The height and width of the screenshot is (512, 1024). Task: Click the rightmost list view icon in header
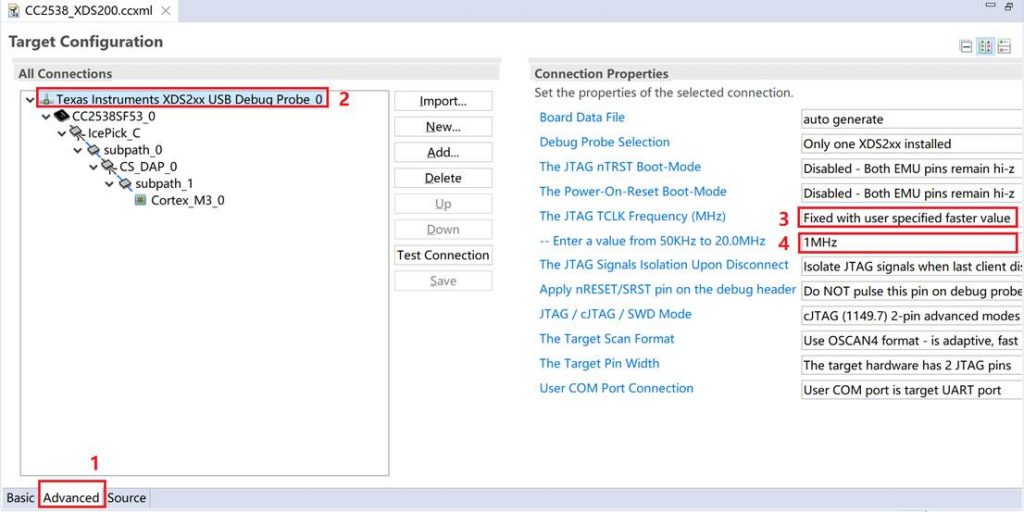point(1004,46)
